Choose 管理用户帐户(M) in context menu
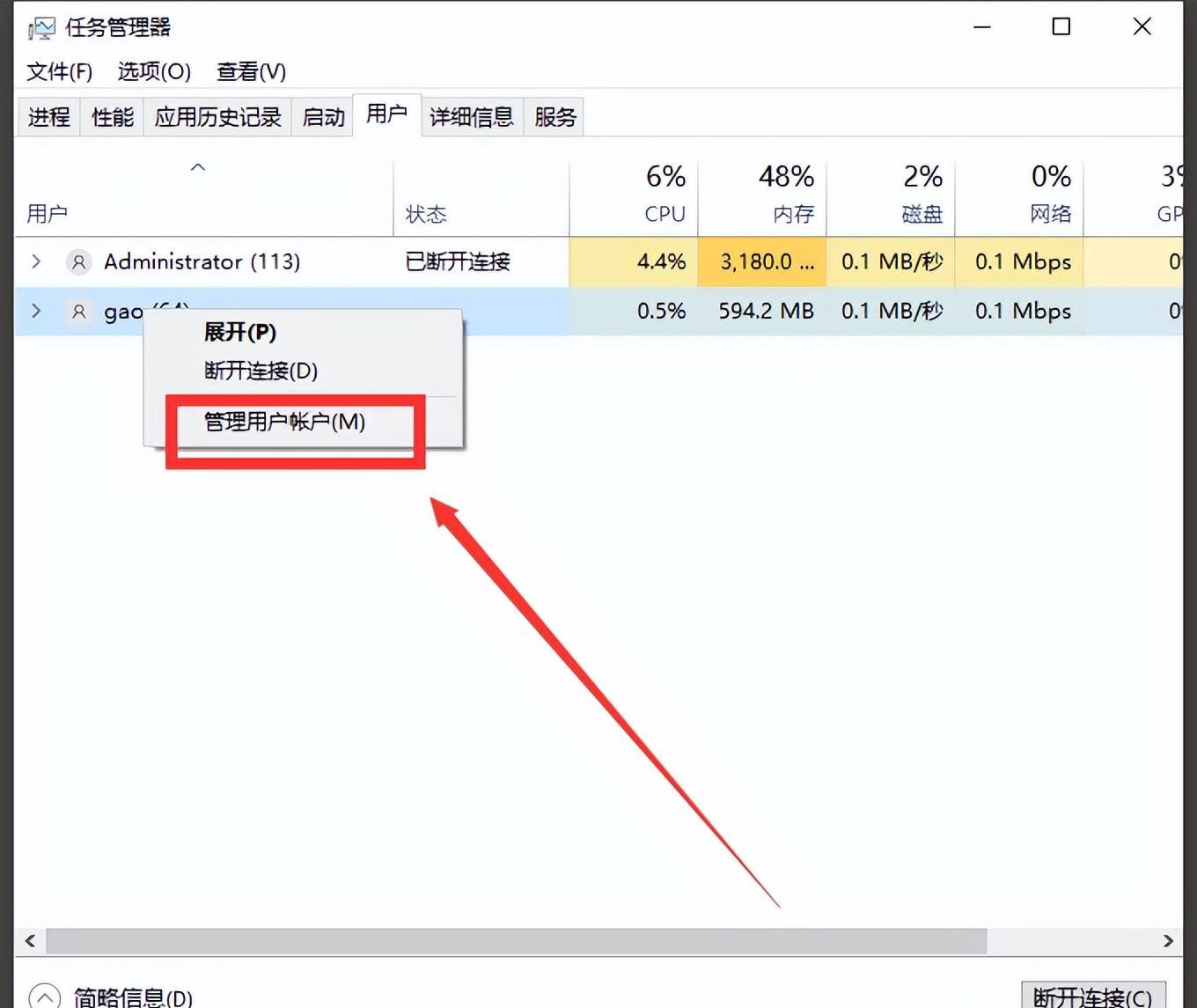This screenshot has height=1008, width=1197. tap(303, 422)
